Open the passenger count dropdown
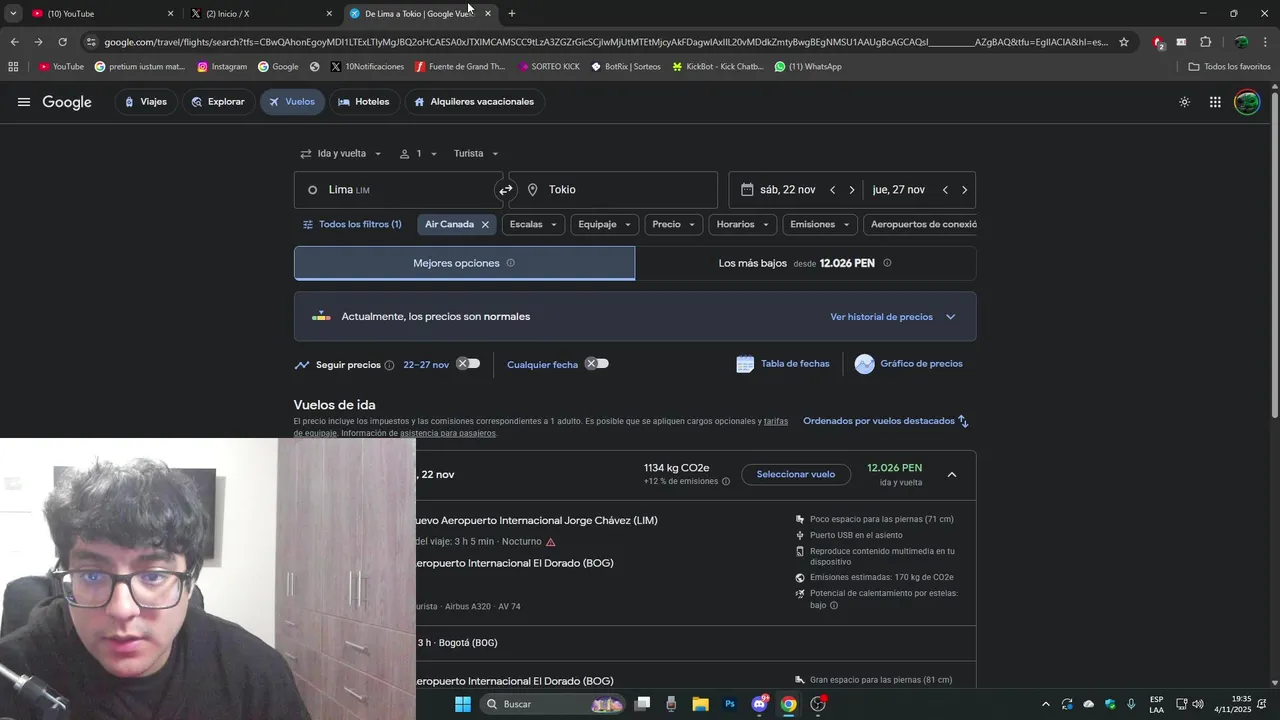 click(418, 154)
